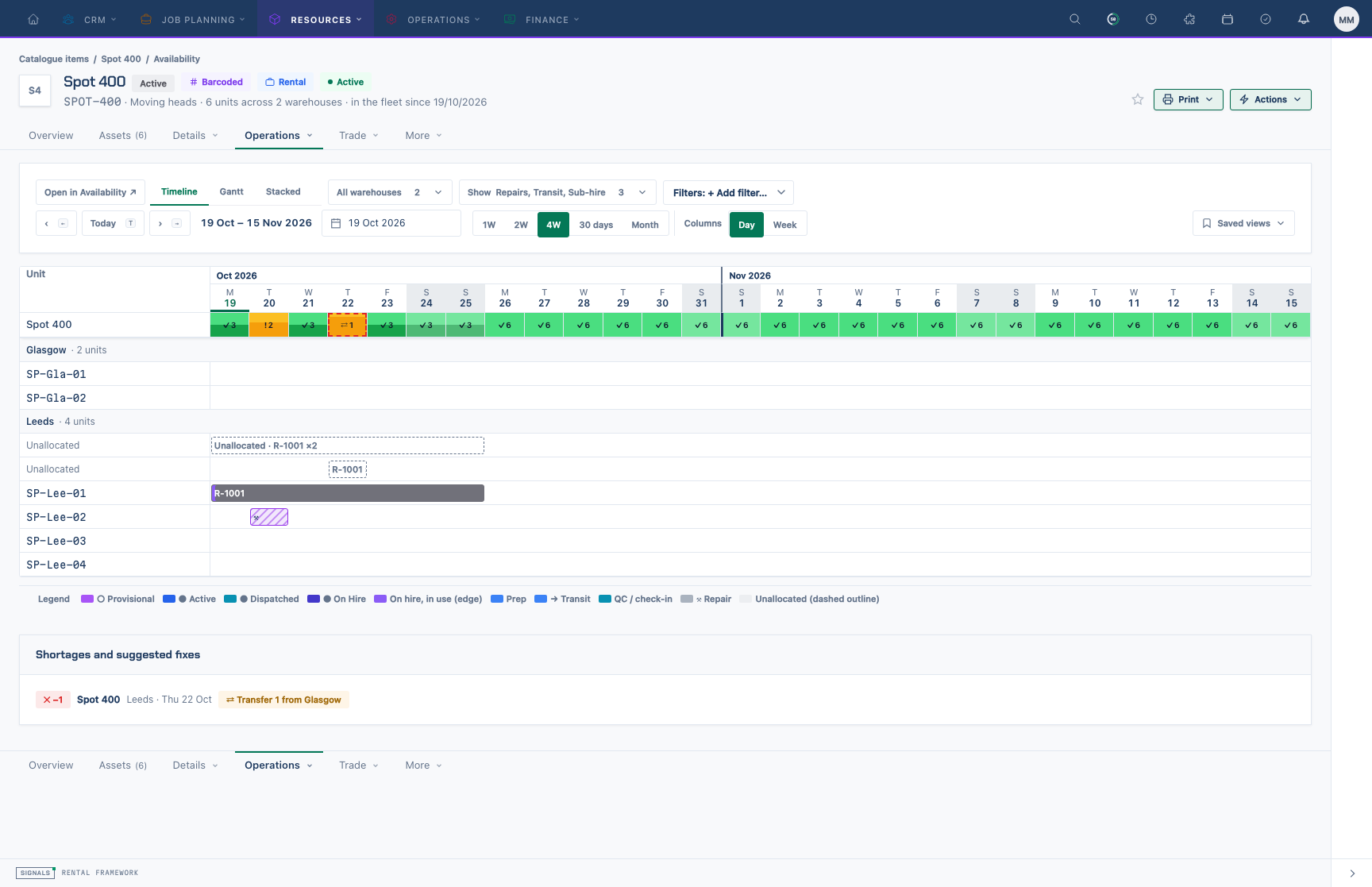The image size is (1372, 887).
Task: Open the MM user avatar menu
Action: 1347,19
